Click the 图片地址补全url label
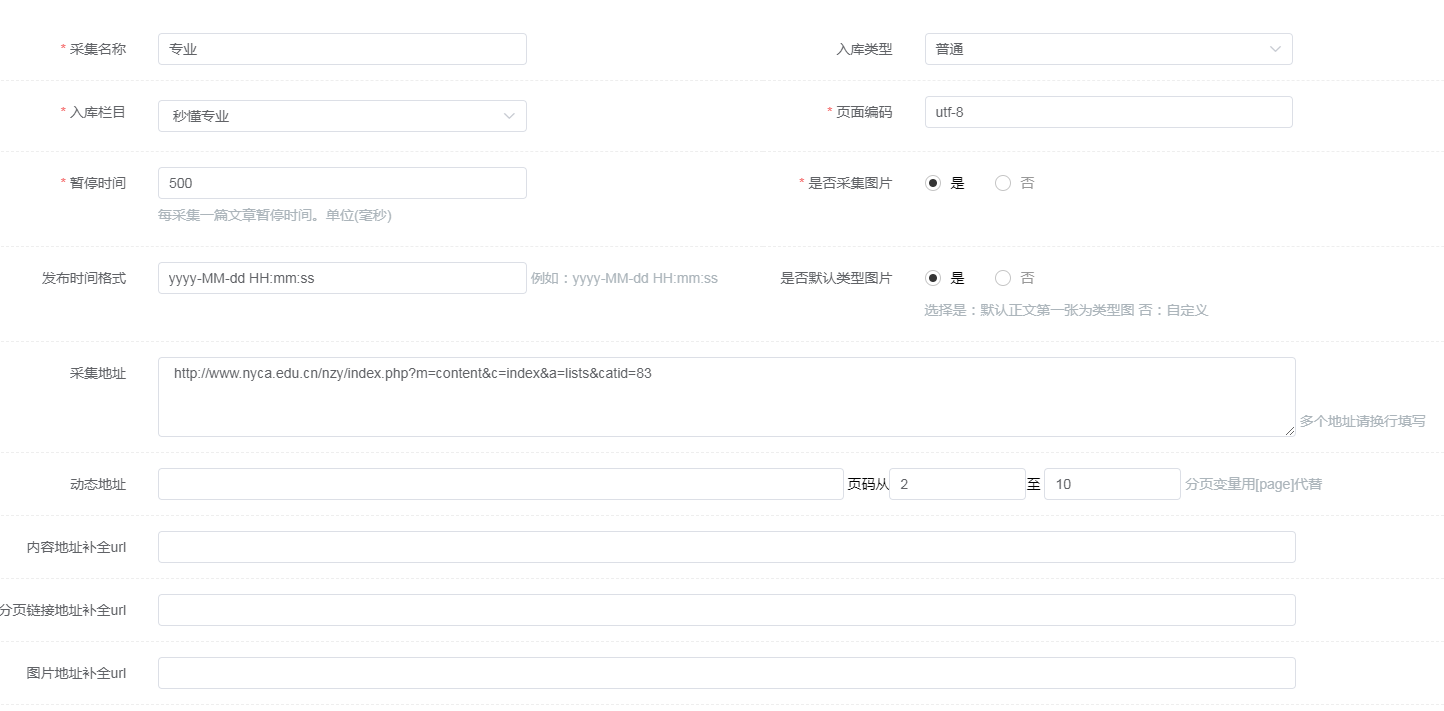The height and width of the screenshot is (711, 1444). click(x=76, y=673)
